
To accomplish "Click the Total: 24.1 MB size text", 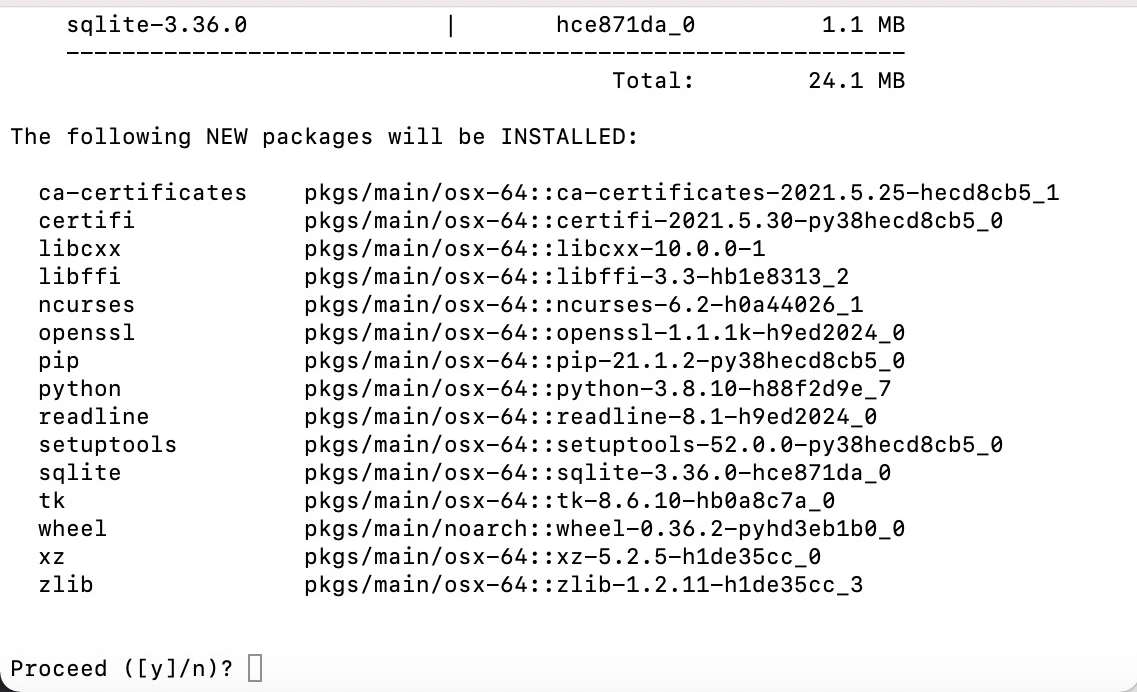I will tap(758, 81).
